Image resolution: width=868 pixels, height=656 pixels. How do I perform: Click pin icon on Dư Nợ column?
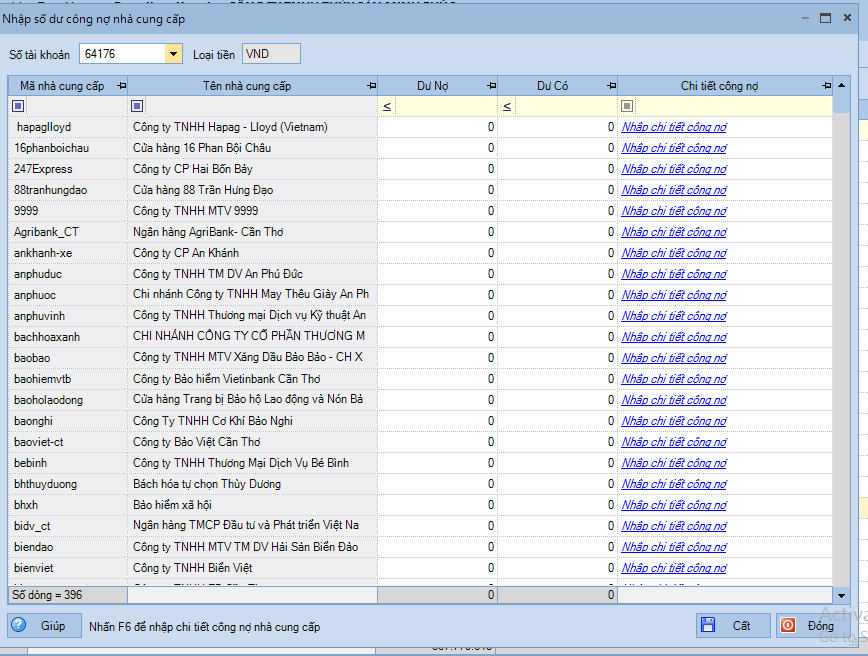491,87
